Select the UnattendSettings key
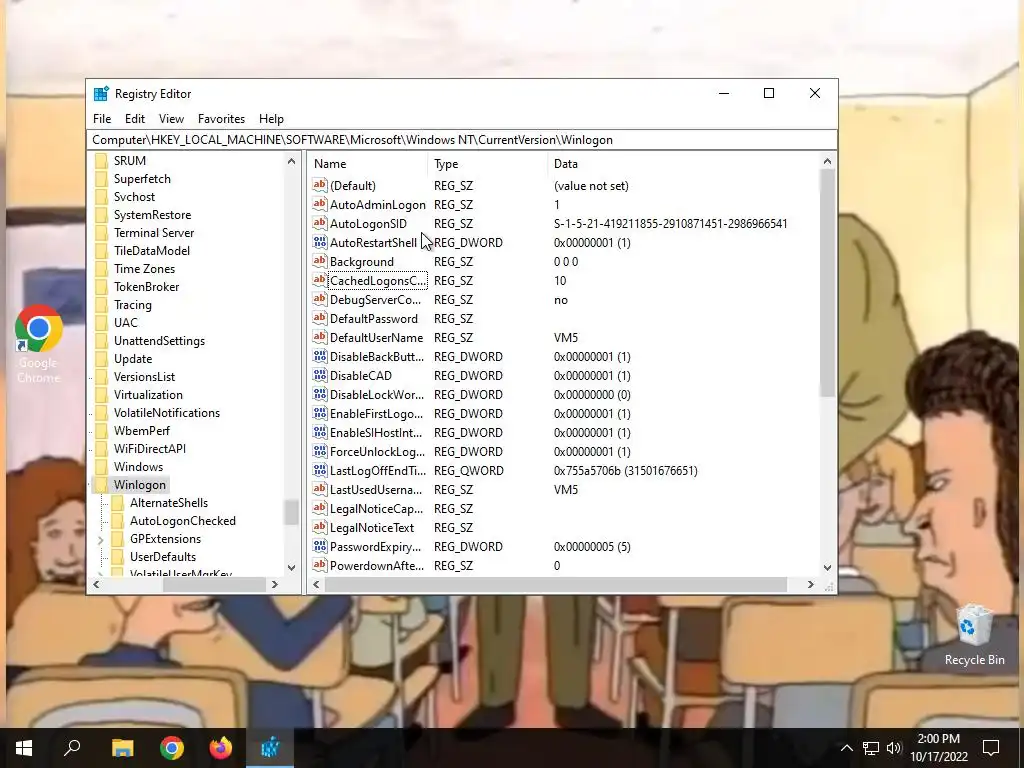Screen dimensions: 1024x768 [159, 341]
